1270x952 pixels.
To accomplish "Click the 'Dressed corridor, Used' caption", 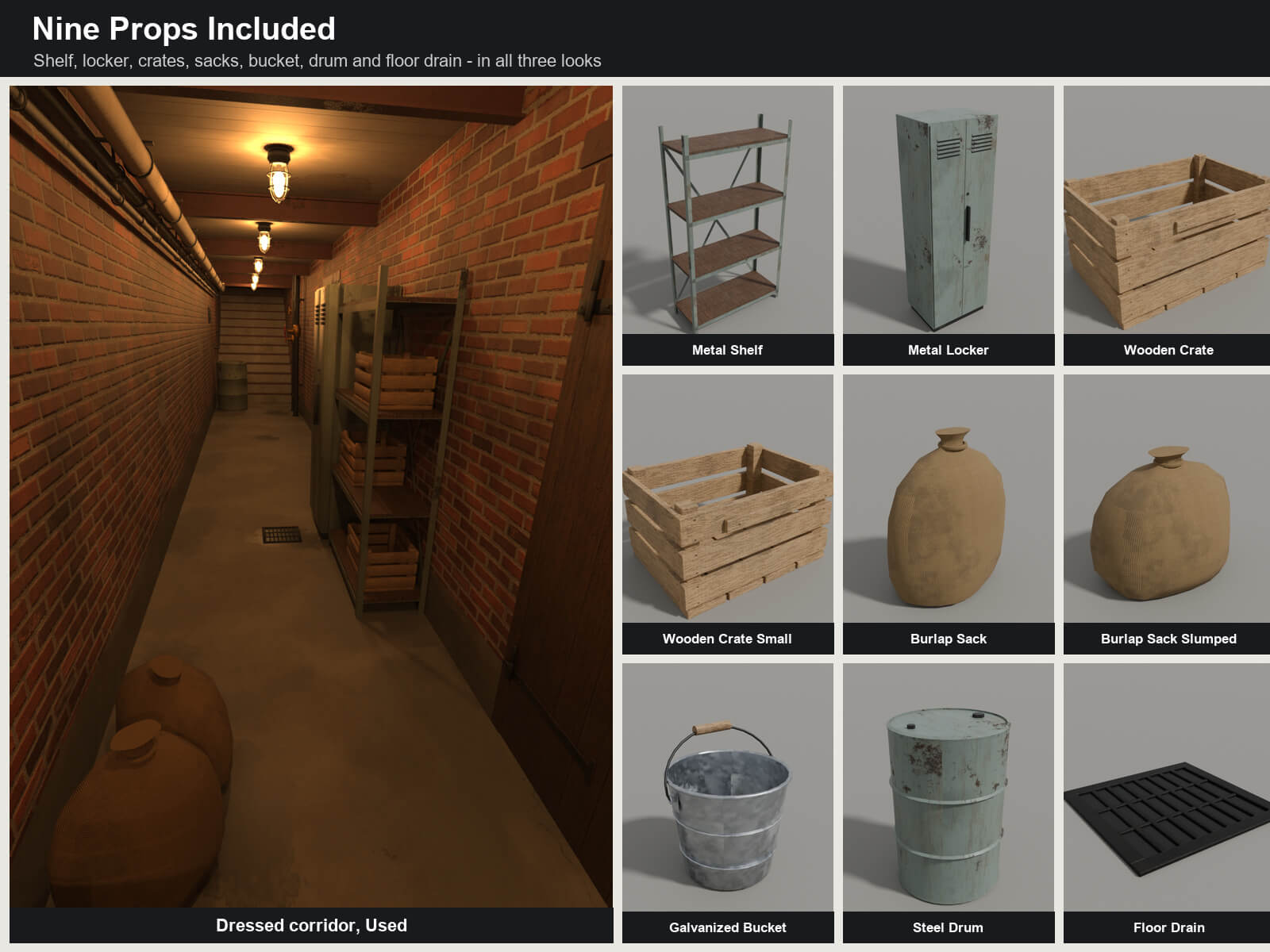I will [x=311, y=925].
